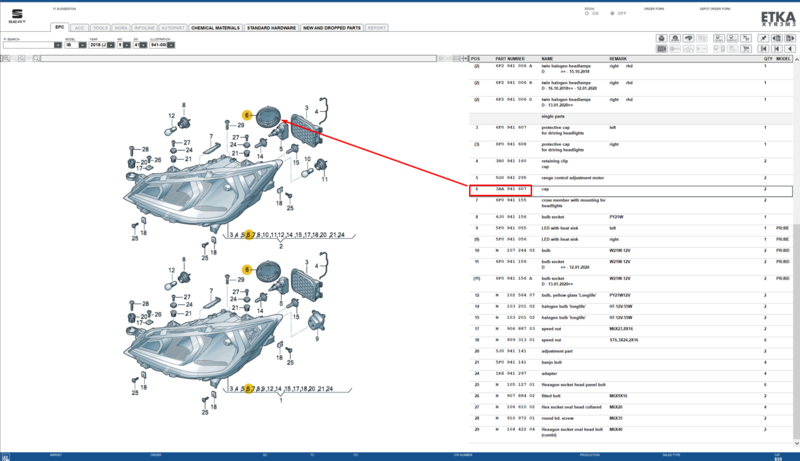Screen dimensions: 800x461
Task: Click the Name column header
Action: click(547, 59)
